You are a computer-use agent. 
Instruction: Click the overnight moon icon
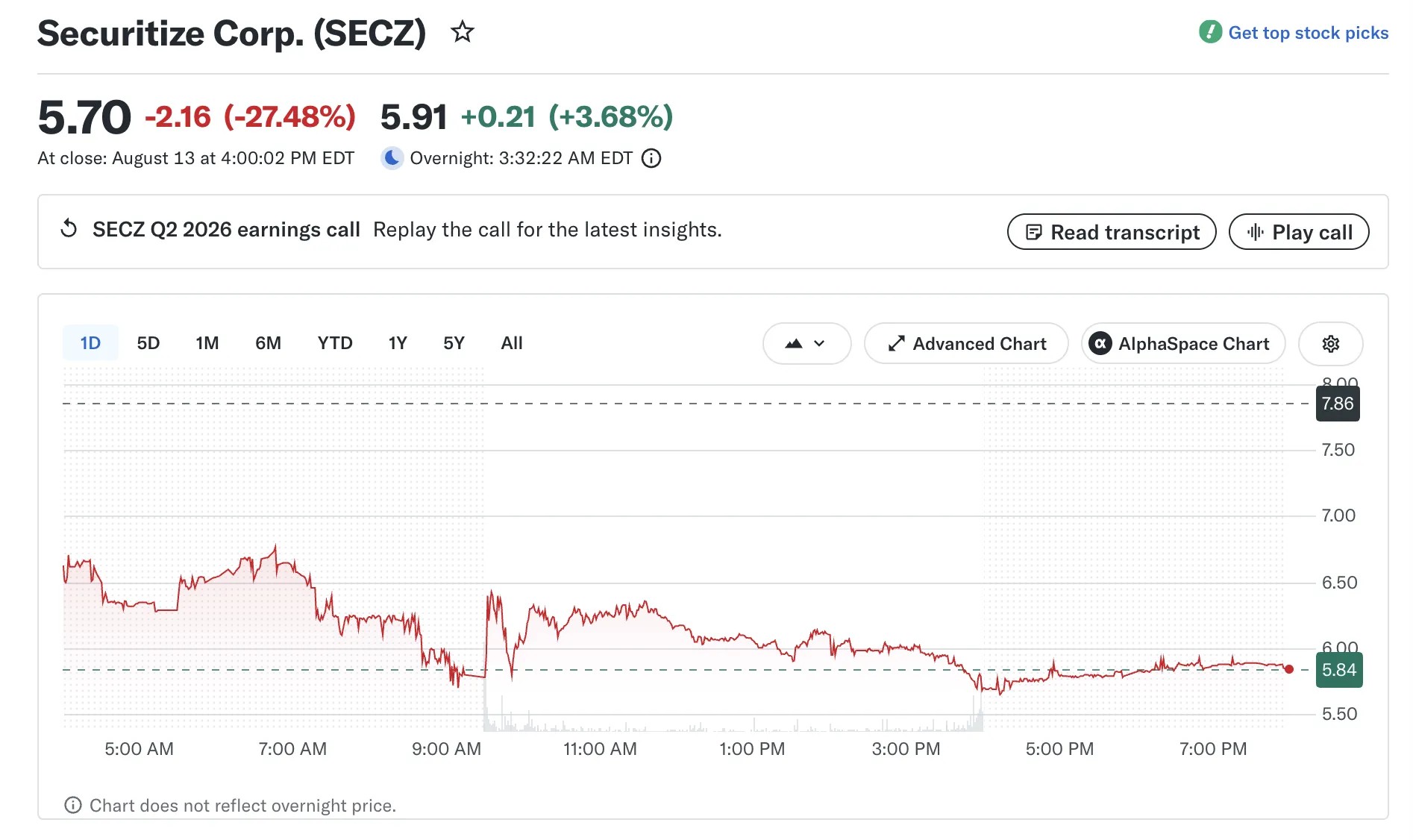pos(392,158)
